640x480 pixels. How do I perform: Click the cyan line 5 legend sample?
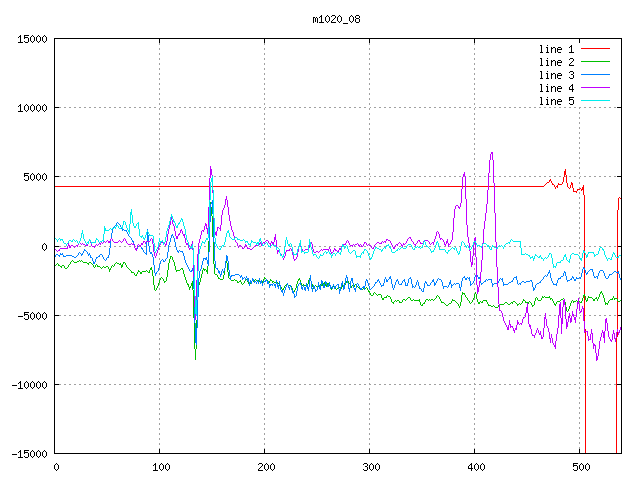click(x=595, y=101)
